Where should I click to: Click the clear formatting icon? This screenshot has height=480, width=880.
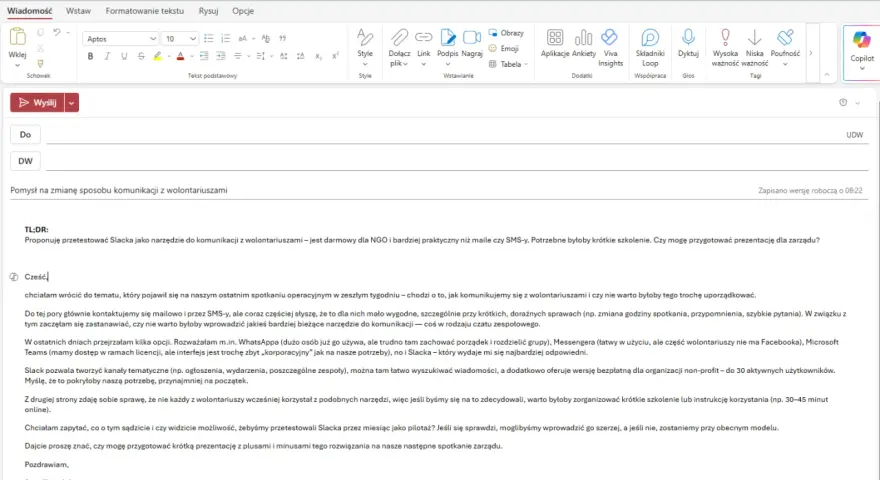tap(266, 39)
